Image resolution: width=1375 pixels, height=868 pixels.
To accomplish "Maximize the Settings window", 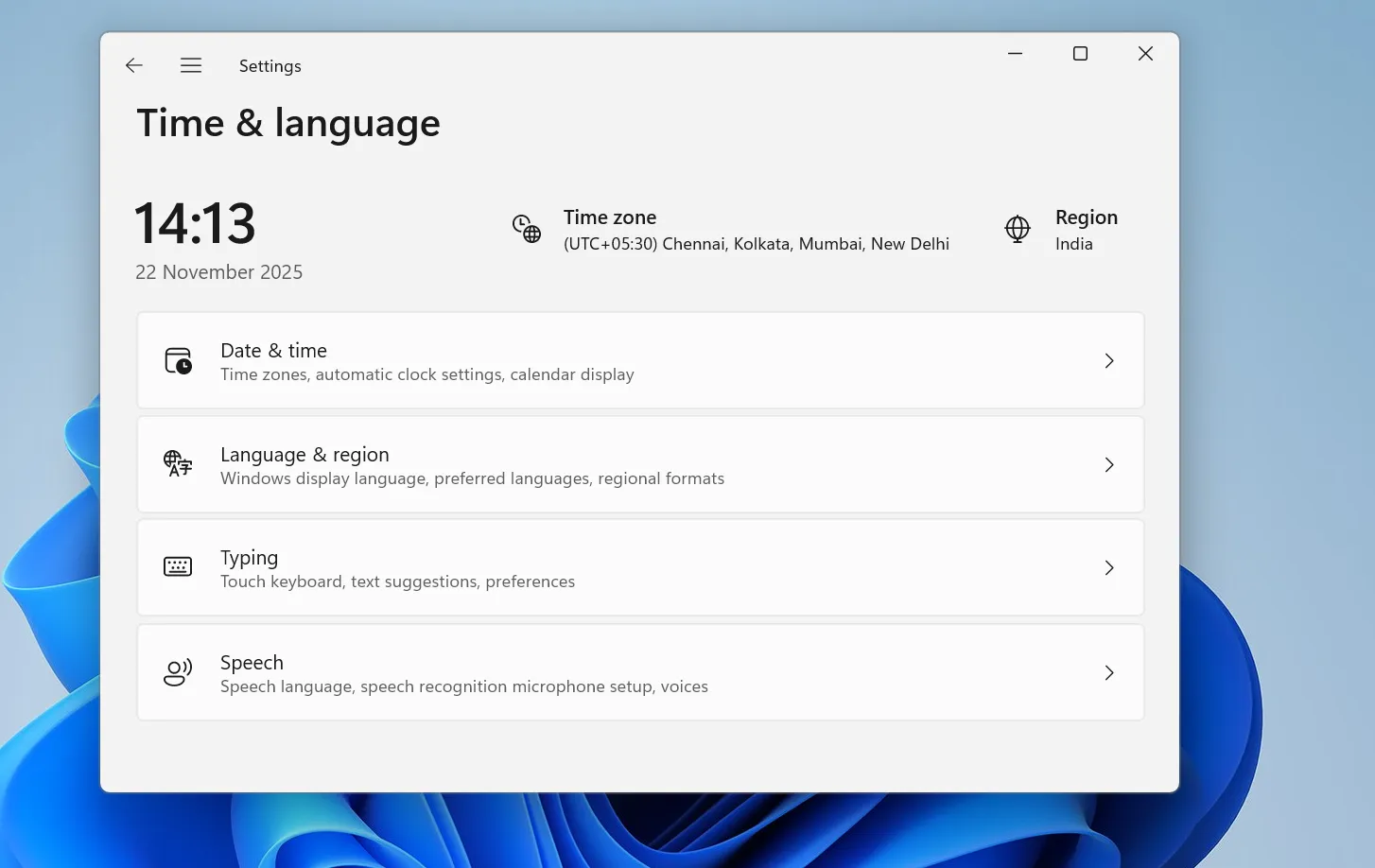I will coord(1080,54).
